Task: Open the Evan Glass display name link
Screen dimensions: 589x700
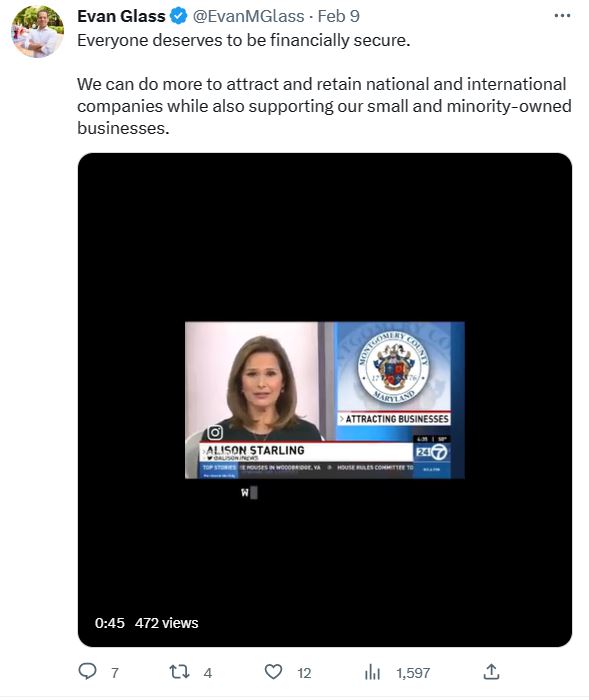Action: coord(121,16)
